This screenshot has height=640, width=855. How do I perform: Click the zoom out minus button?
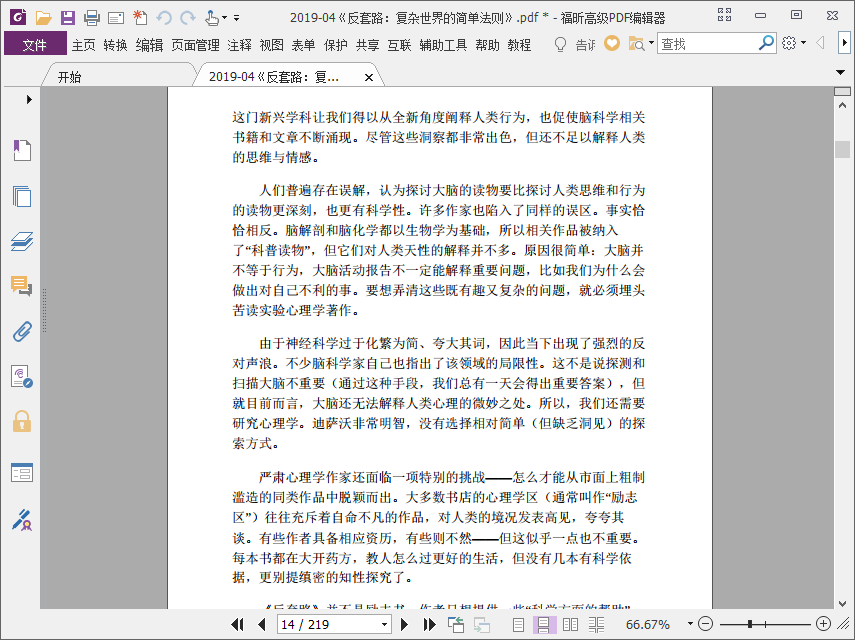click(x=705, y=624)
